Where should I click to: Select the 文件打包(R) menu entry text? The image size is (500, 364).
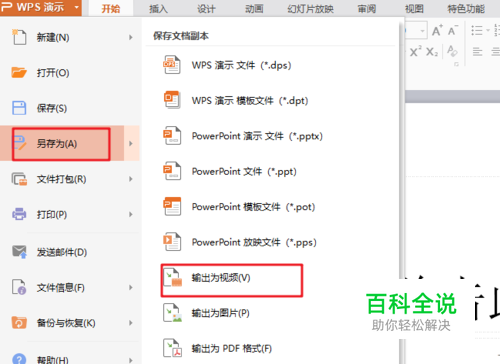[62, 179]
